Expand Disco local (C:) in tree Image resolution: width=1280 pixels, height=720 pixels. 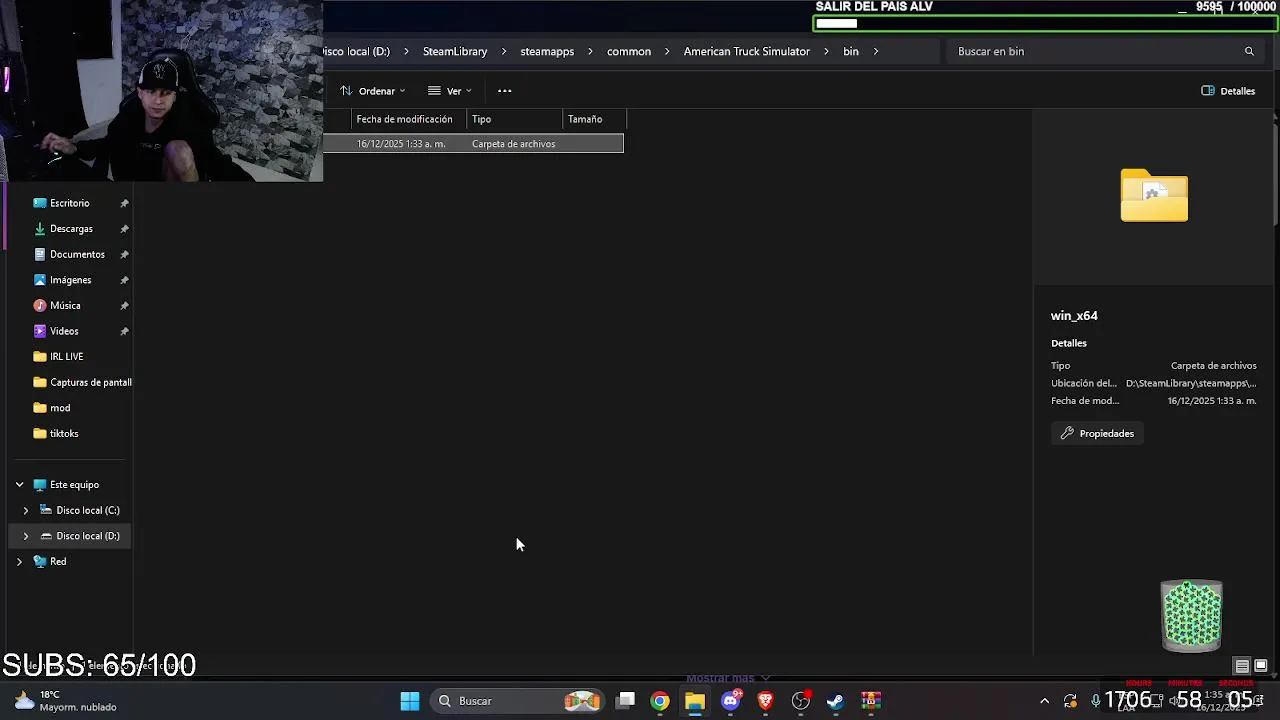tap(26, 510)
